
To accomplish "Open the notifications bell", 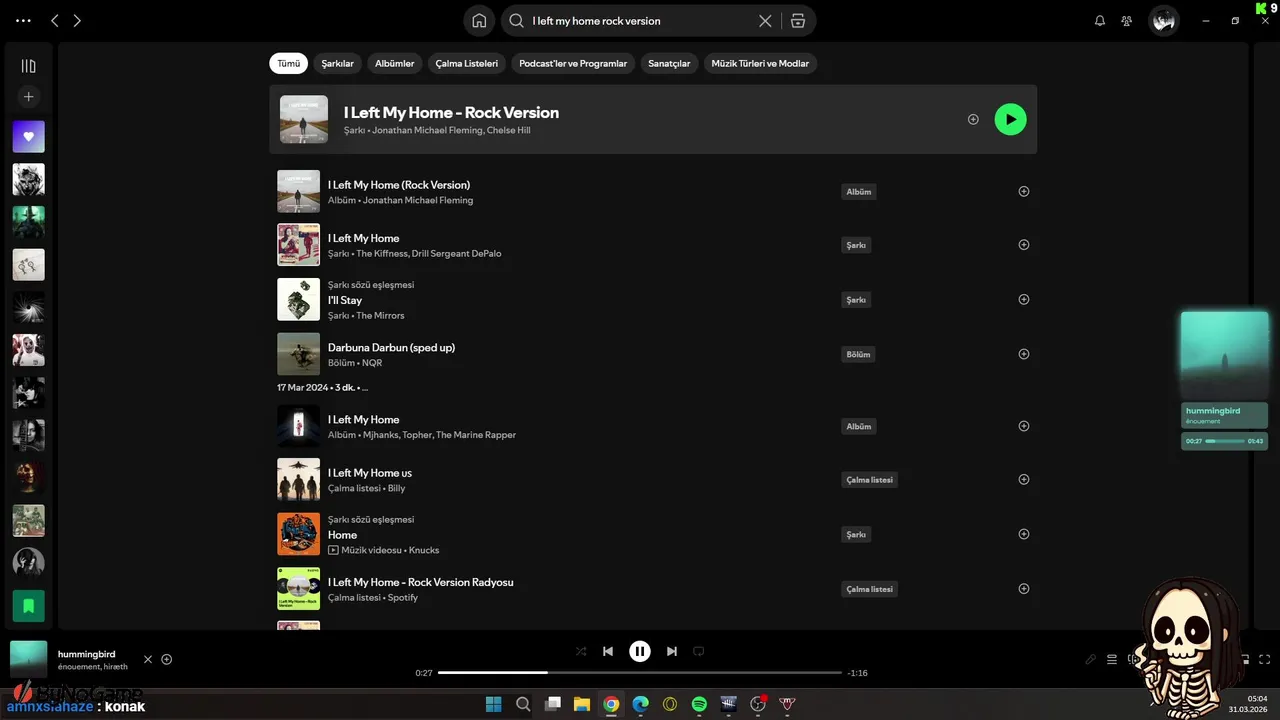I will click(1100, 21).
